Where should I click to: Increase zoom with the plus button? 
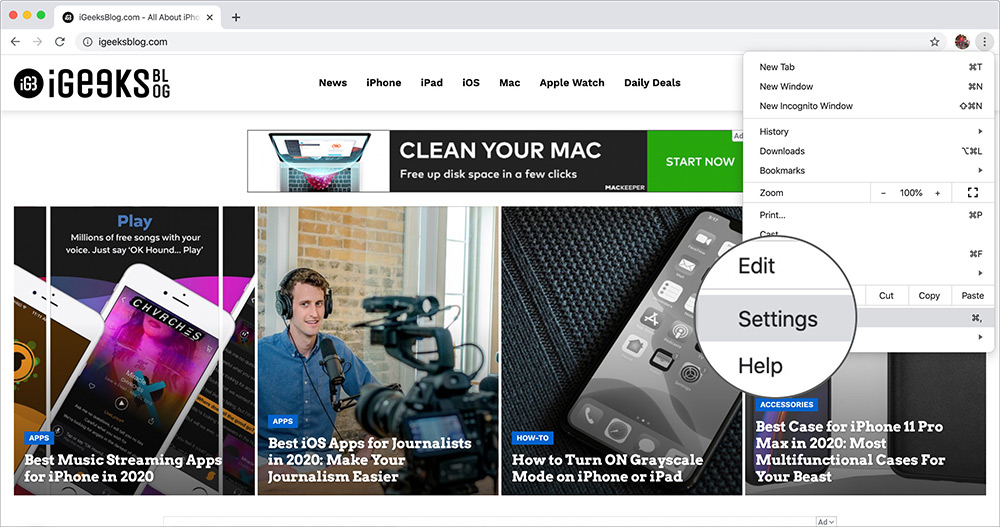coord(937,193)
